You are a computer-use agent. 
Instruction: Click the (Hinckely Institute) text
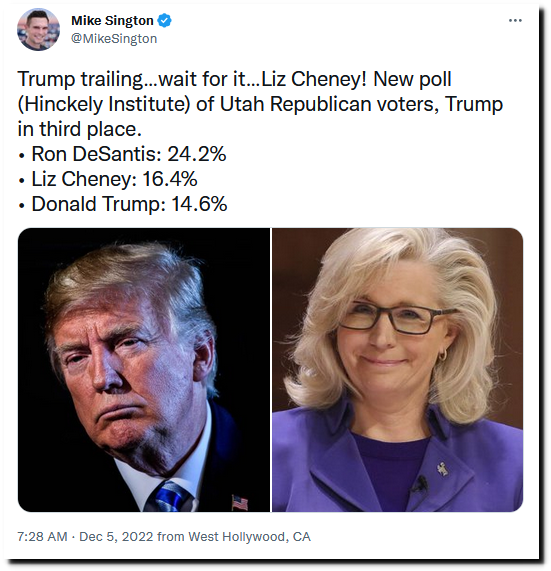pyautogui.click(x=104, y=104)
